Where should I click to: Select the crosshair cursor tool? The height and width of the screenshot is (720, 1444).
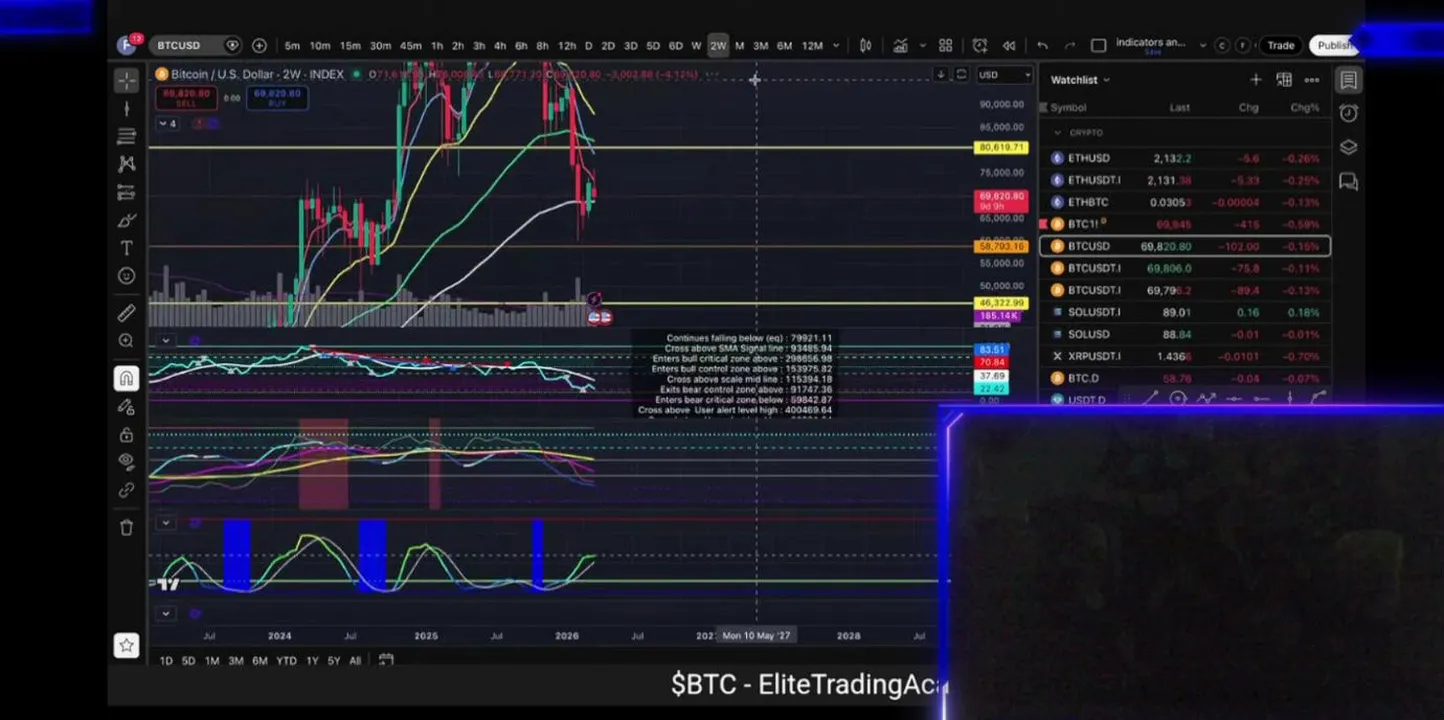(x=126, y=80)
